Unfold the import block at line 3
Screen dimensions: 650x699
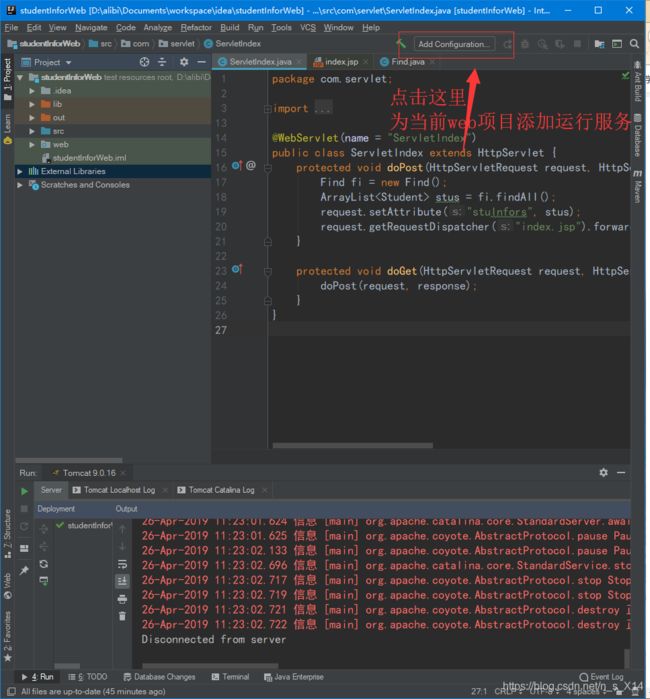[267, 109]
